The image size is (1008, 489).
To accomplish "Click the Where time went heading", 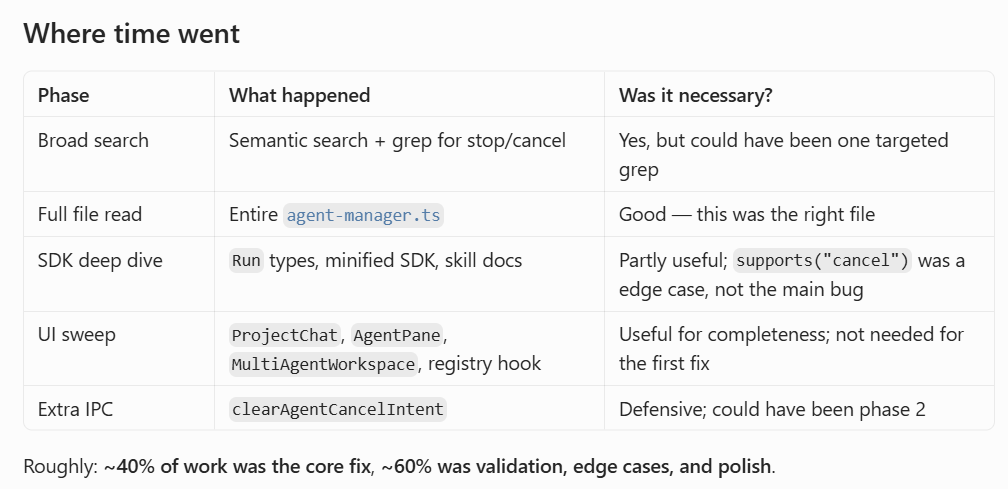I will (x=132, y=33).
